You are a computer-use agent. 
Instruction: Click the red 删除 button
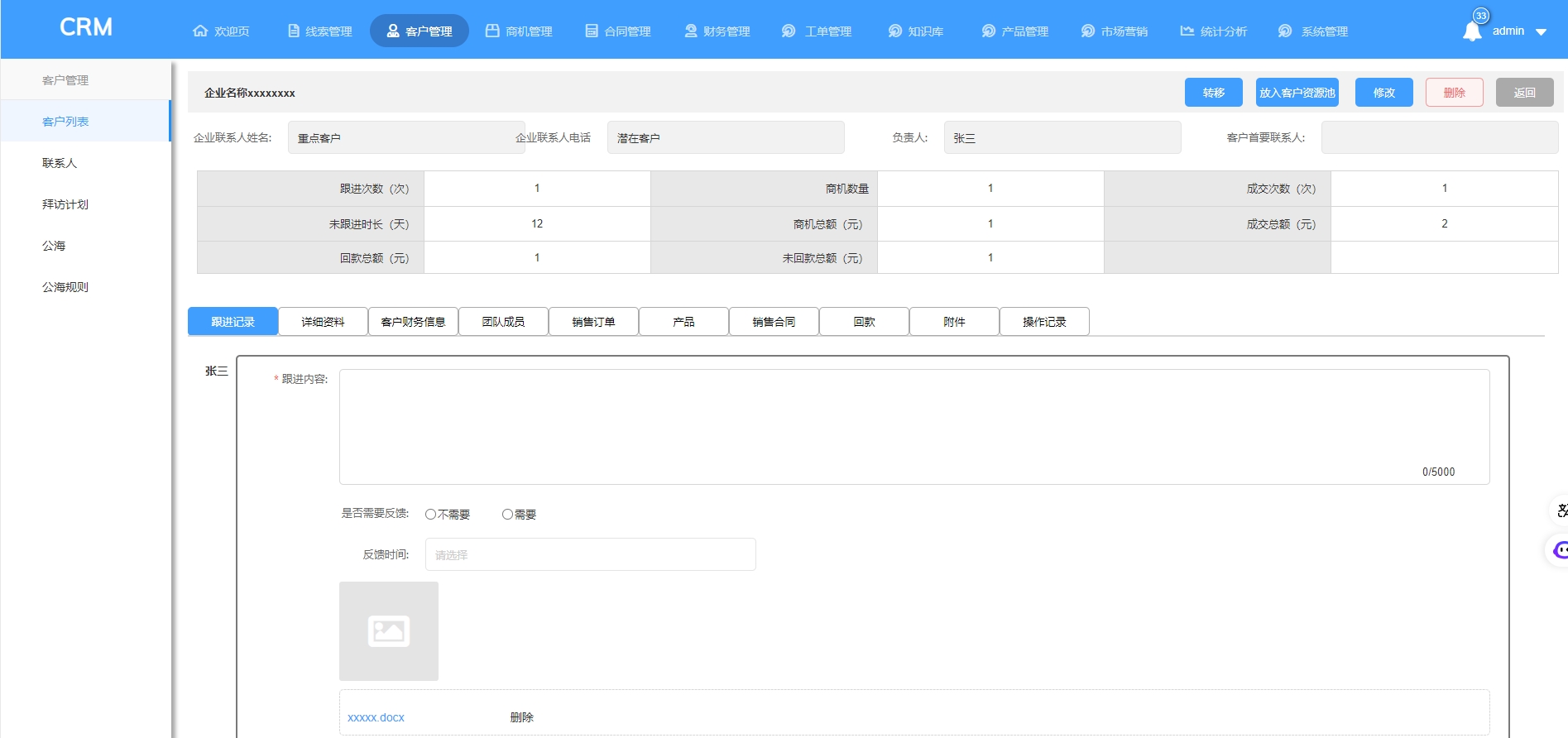[x=1455, y=92]
